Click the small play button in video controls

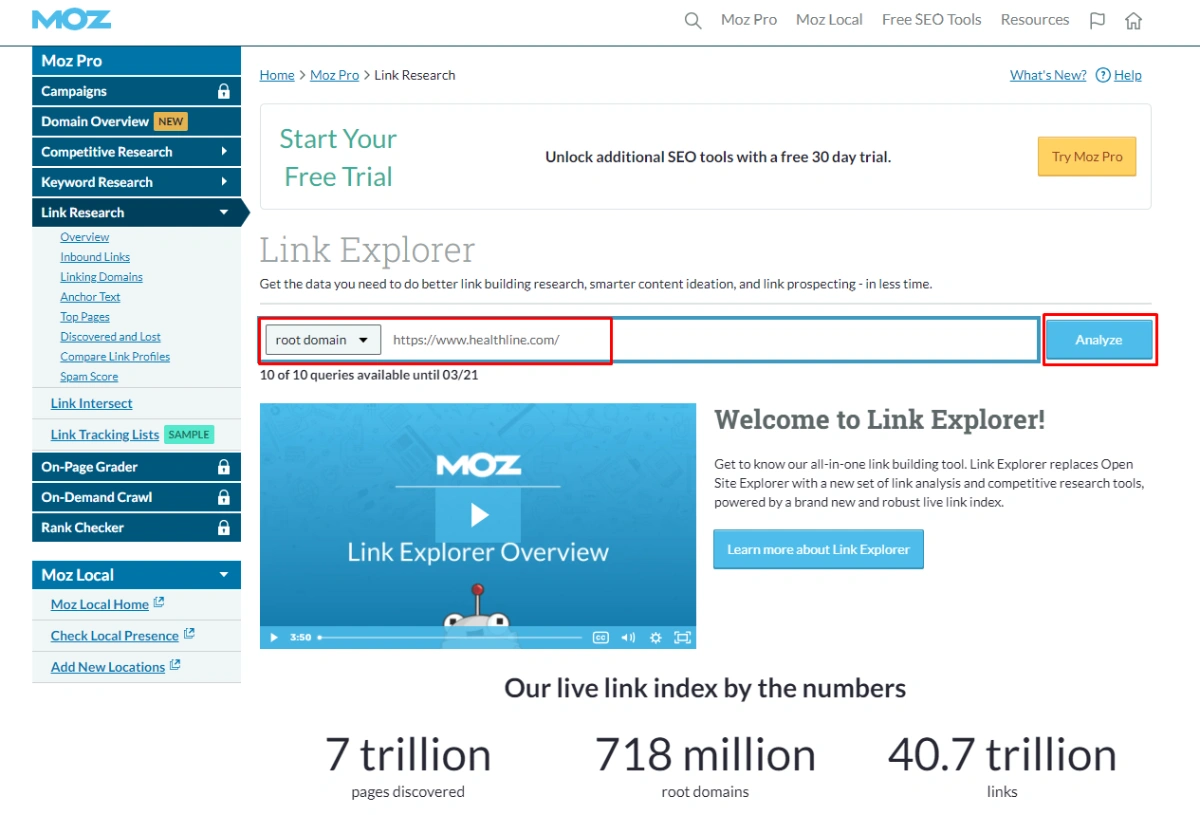pyautogui.click(x=274, y=637)
